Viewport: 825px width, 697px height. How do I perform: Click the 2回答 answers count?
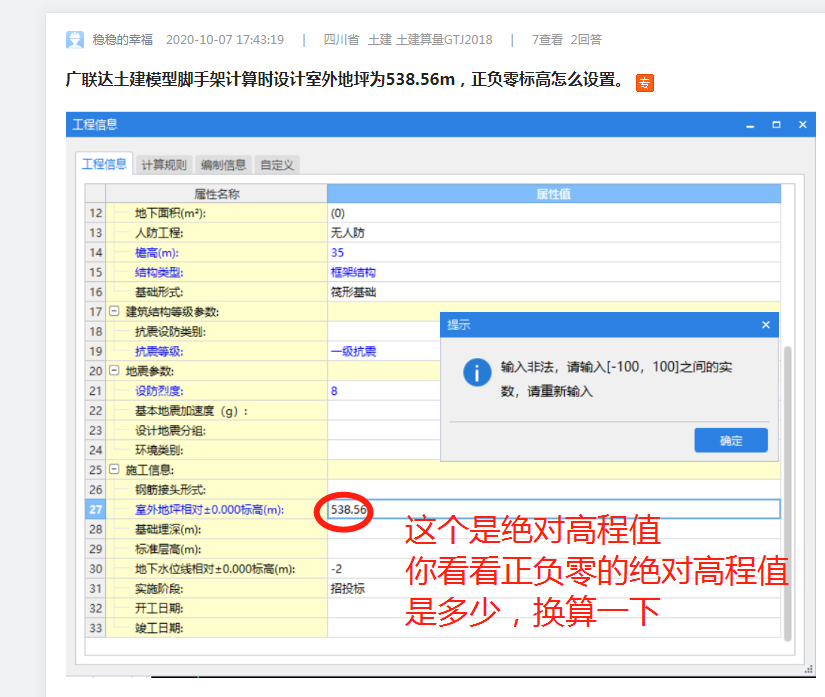click(x=586, y=40)
